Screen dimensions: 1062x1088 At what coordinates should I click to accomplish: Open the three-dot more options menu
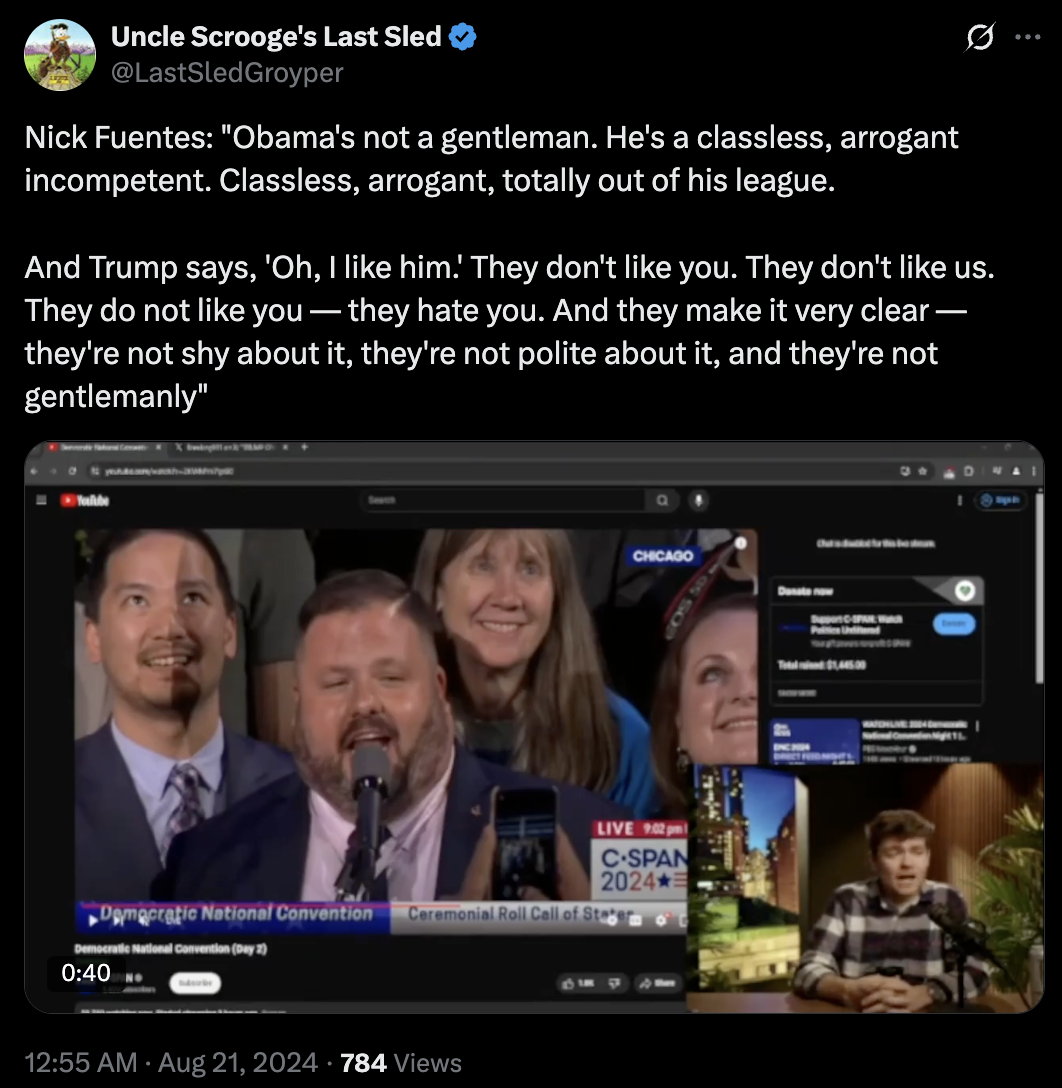point(1027,37)
